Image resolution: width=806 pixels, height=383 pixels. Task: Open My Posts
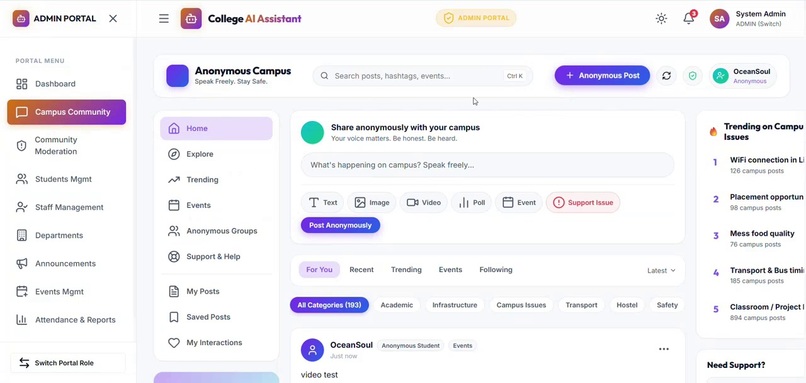pyautogui.click(x=216, y=291)
